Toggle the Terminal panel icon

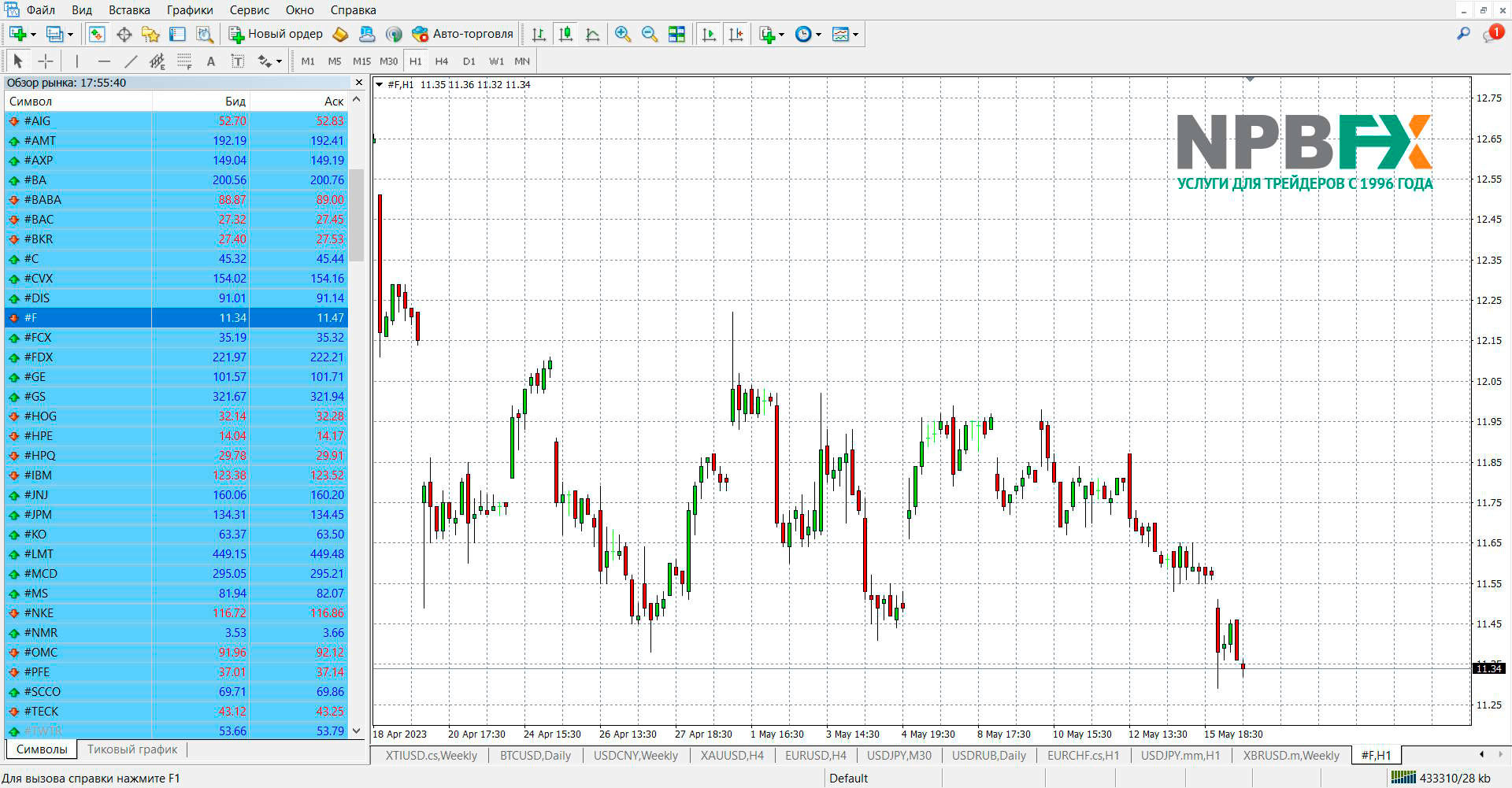click(x=178, y=34)
